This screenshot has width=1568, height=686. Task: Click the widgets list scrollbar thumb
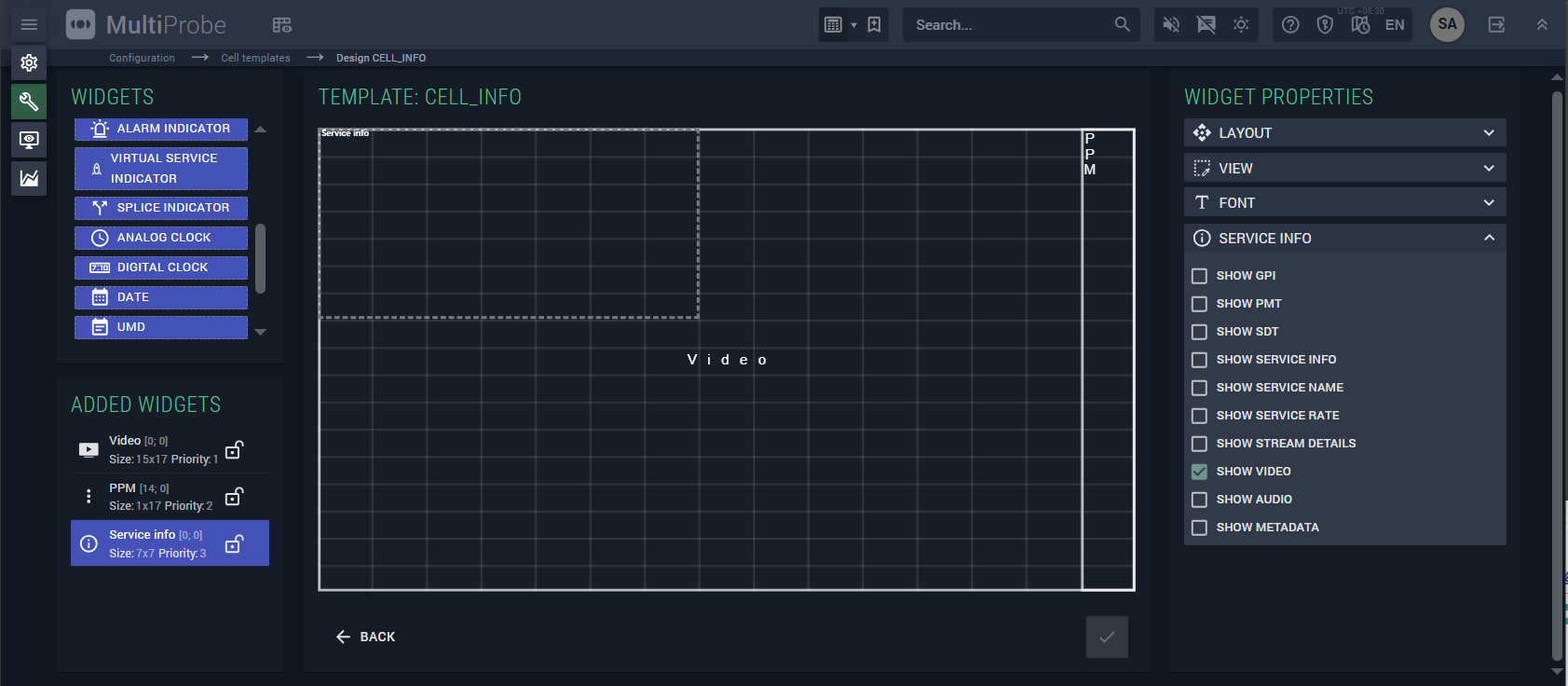point(261,258)
